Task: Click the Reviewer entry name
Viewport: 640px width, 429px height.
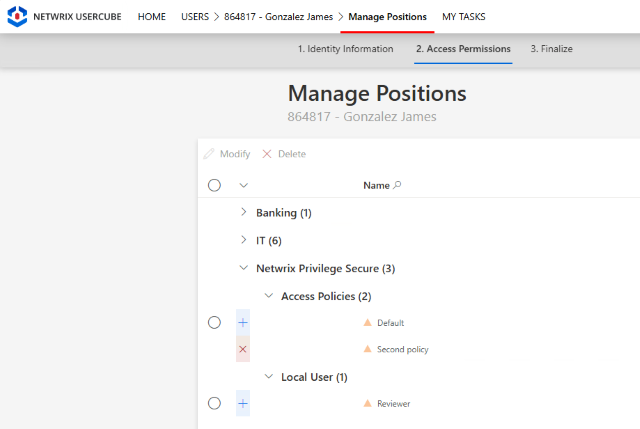Action: click(393, 404)
